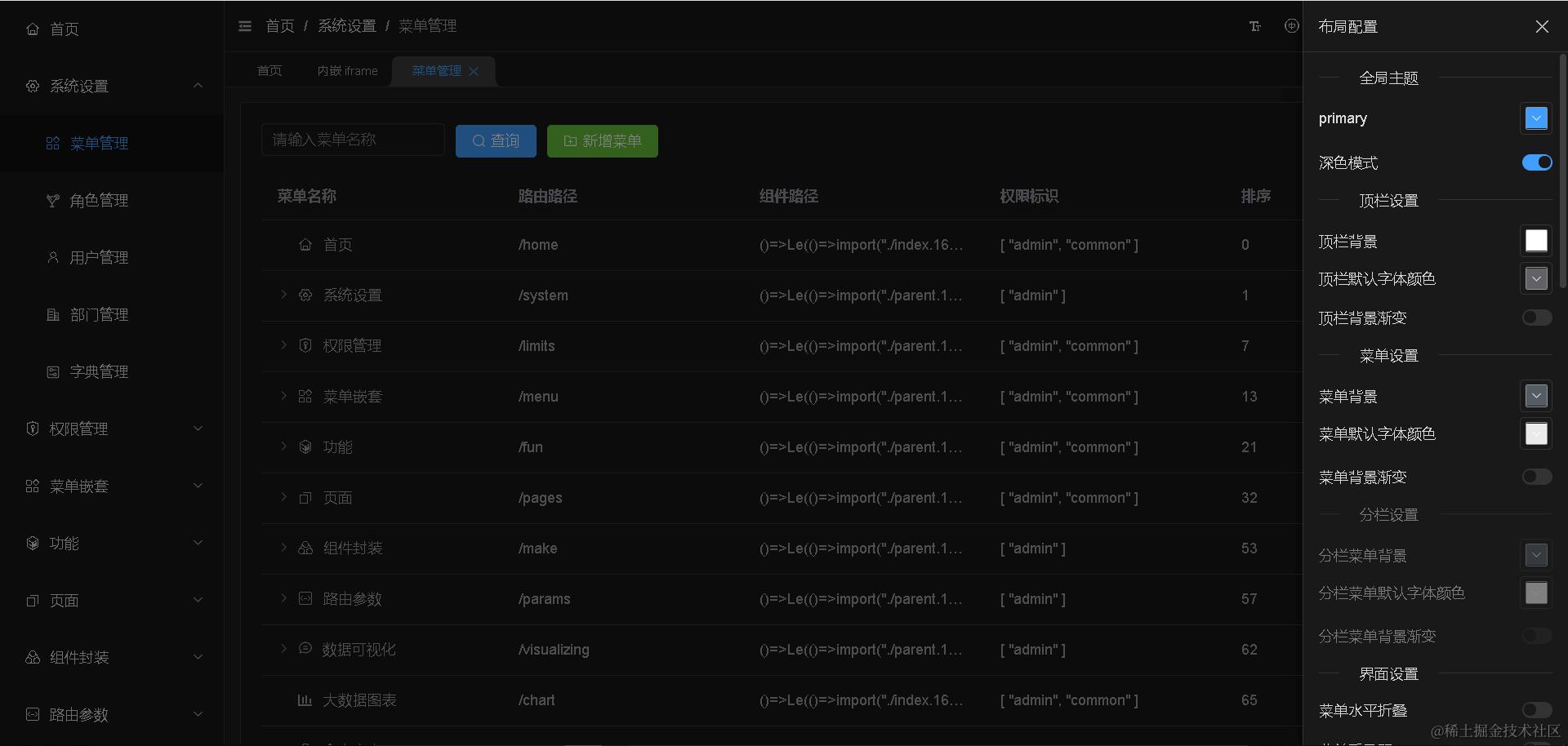Click the home icon in the 首页 table row
Viewport: 1568px width, 746px height.
click(x=305, y=245)
